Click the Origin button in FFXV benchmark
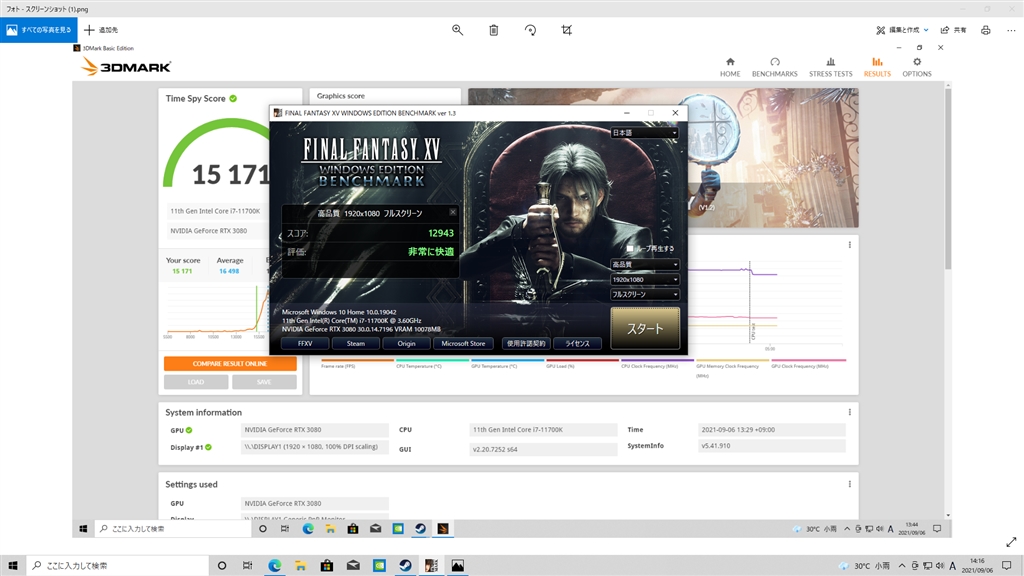The image size is (1024, 576). tap(406, 344)
